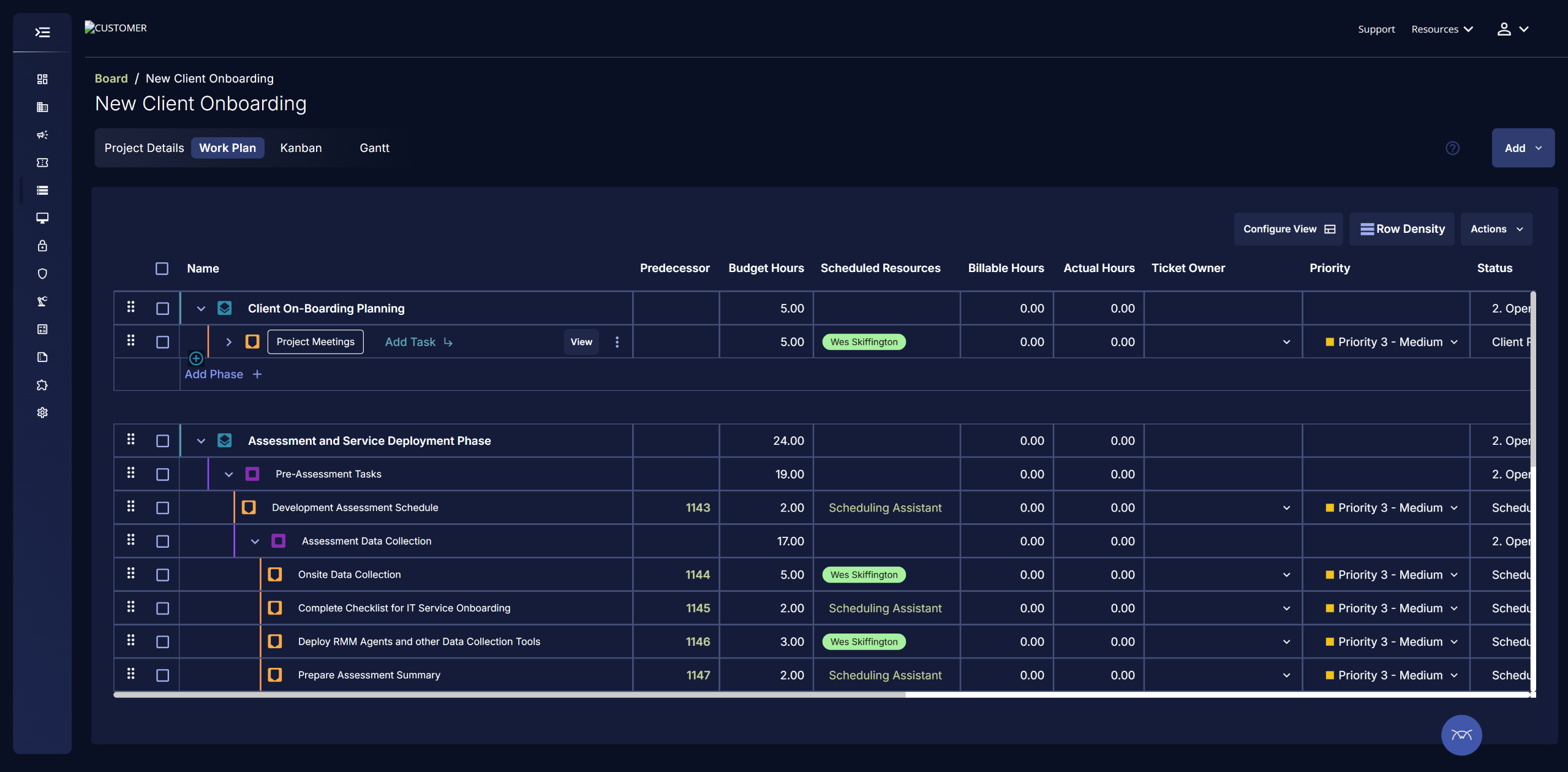1568x772 pixels.
Task: Click the padlock icon in the sidebar
Action: click(42, 246)
